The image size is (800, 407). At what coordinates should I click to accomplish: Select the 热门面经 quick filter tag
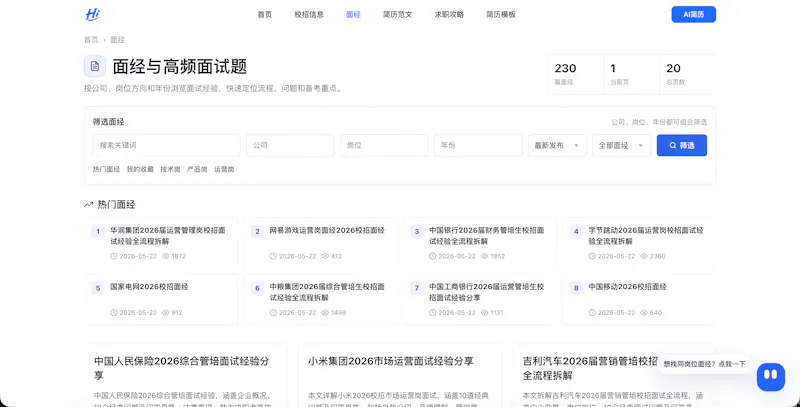coord(106,169)
